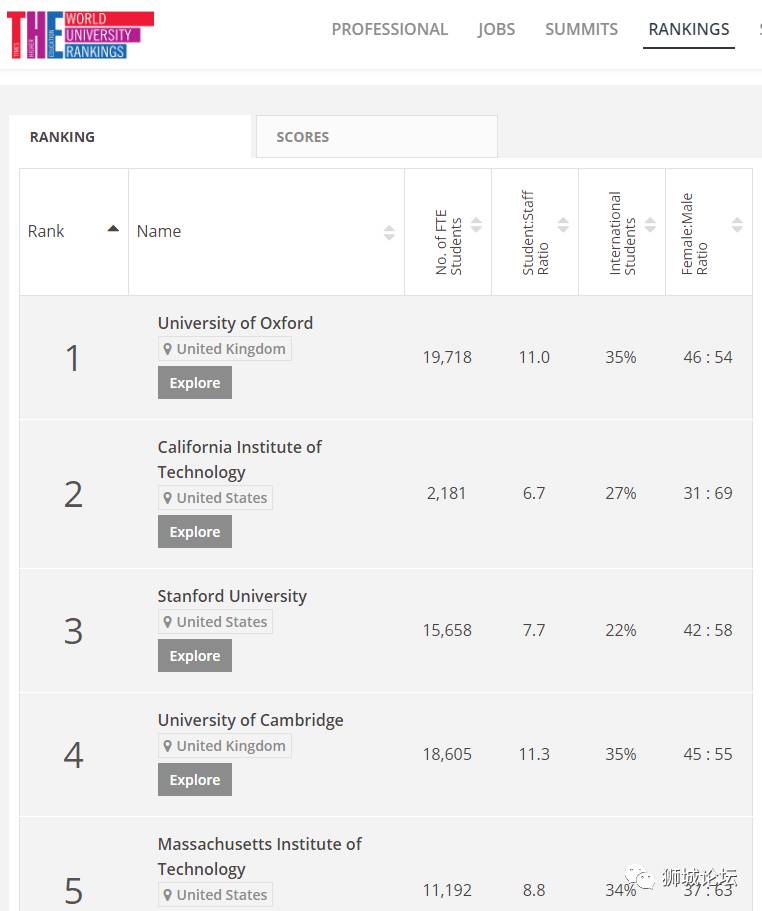Viewport: 762px width, 911px height.
Task: Sort by No. of FTE Students
Action: tap(476, 225)
